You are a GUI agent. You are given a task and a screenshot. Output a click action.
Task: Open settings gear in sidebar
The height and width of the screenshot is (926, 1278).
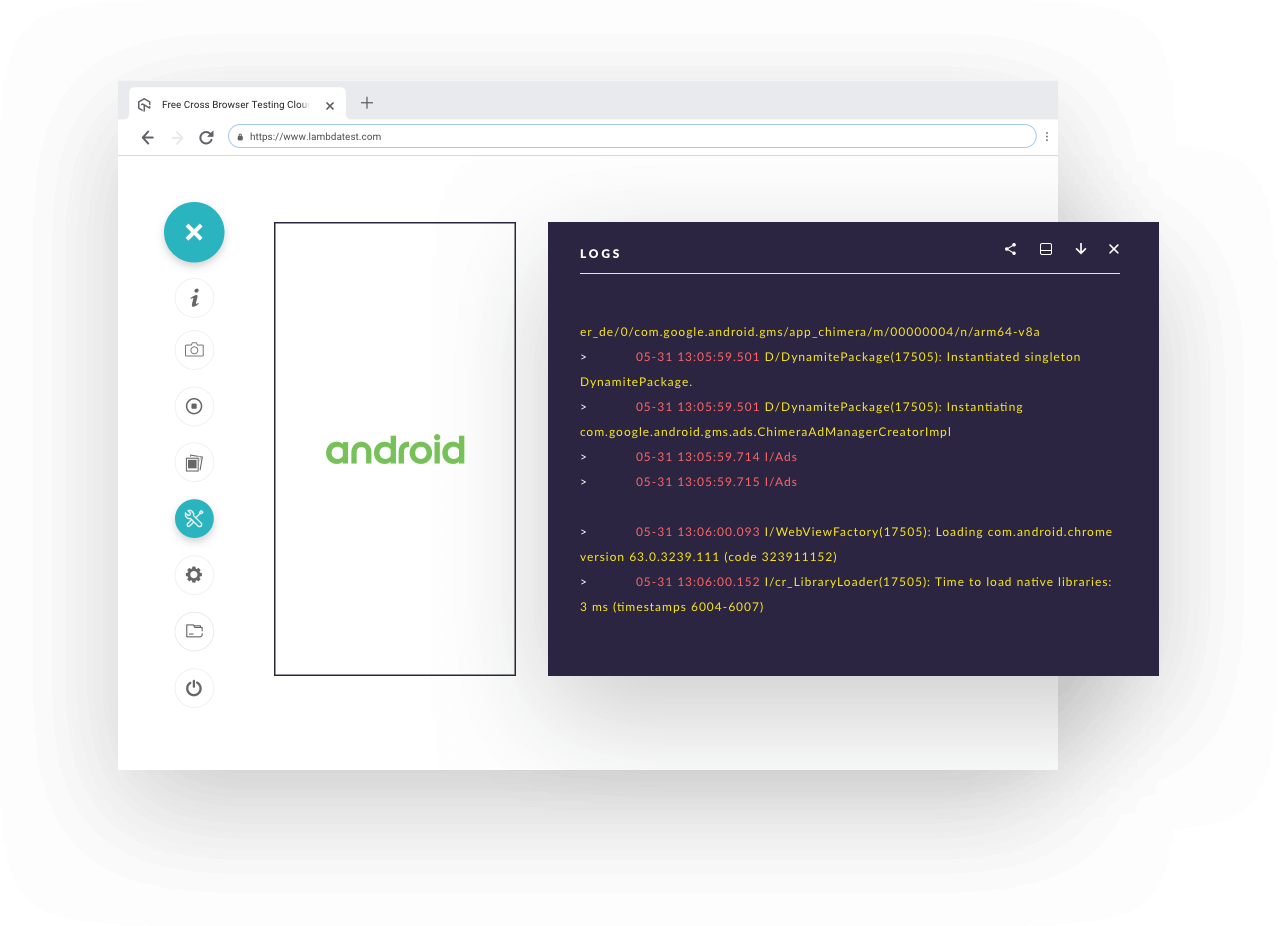click(194, 575)
